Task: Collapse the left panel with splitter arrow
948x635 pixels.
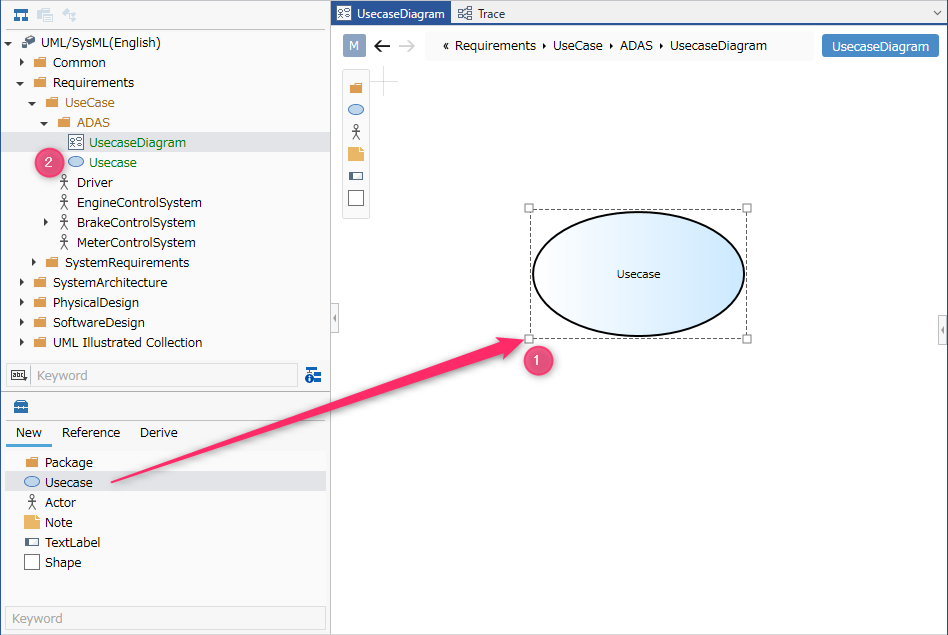Action: tap(335, 318)
